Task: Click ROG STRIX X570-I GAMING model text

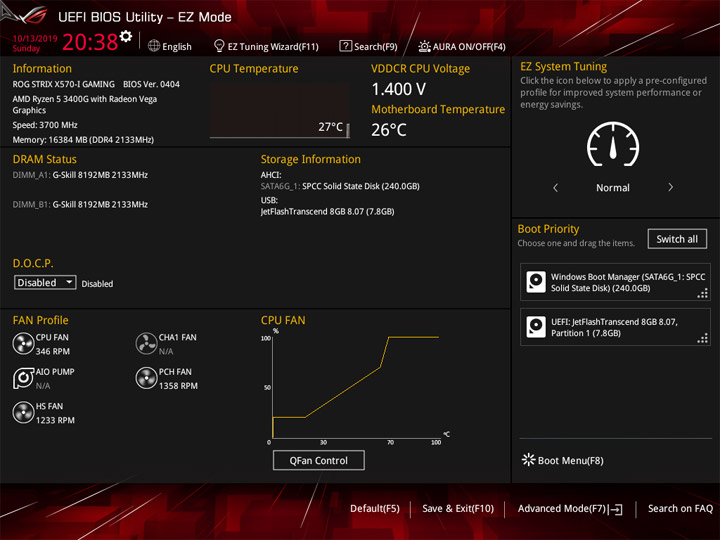Action: pyautogui.click(x=63, y=84)
